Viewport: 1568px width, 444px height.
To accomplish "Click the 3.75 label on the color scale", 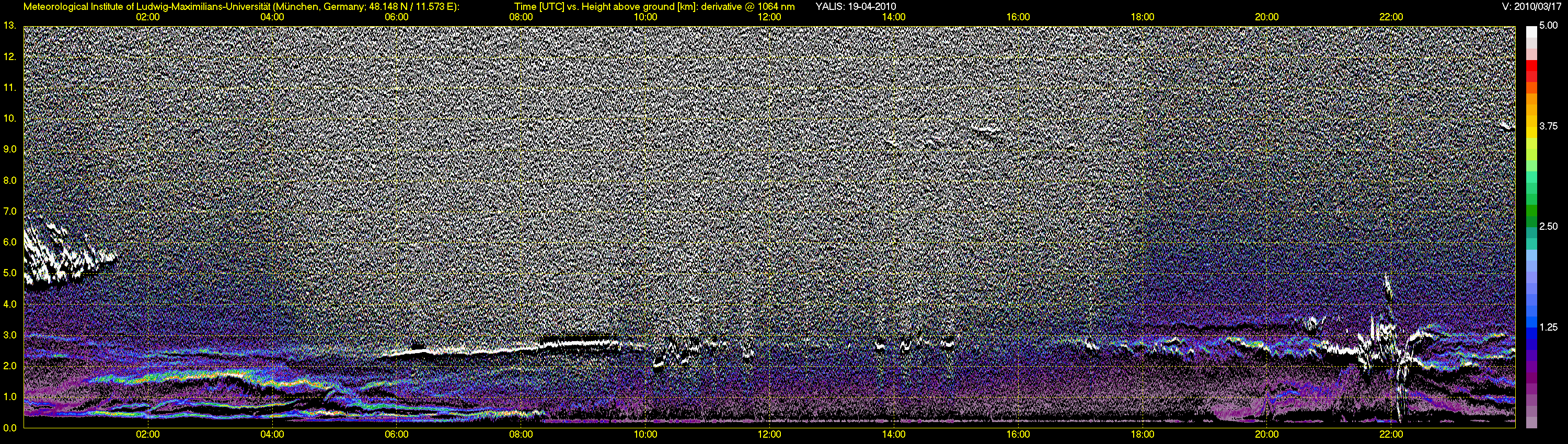I will pos(1549,126).
